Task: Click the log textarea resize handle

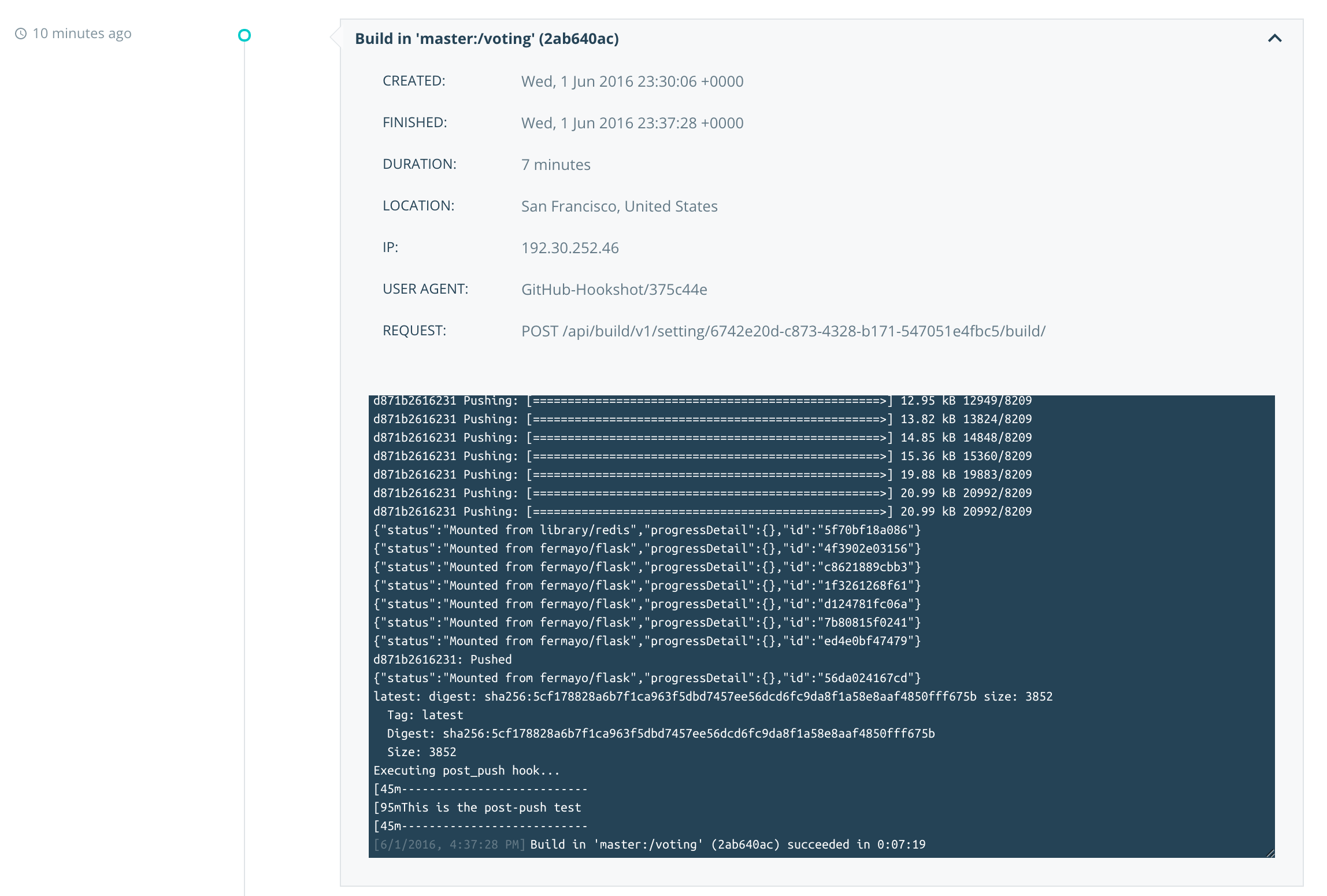Action: coord(1270,853)
